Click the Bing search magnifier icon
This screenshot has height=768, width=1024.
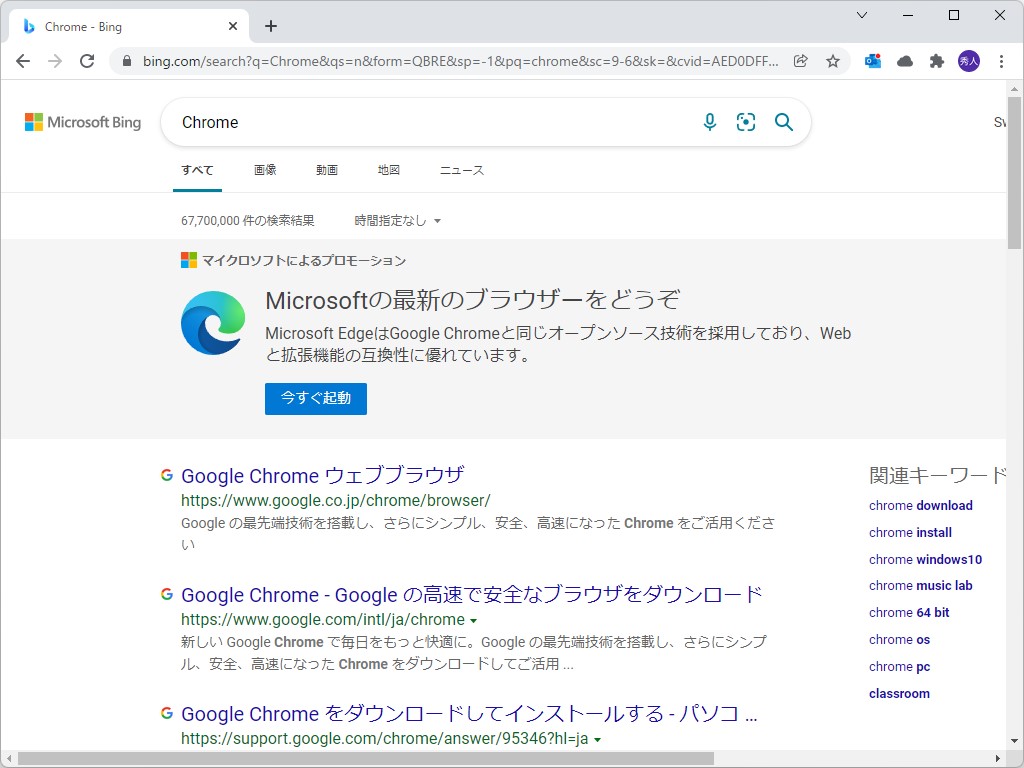[x=784, y=122]
